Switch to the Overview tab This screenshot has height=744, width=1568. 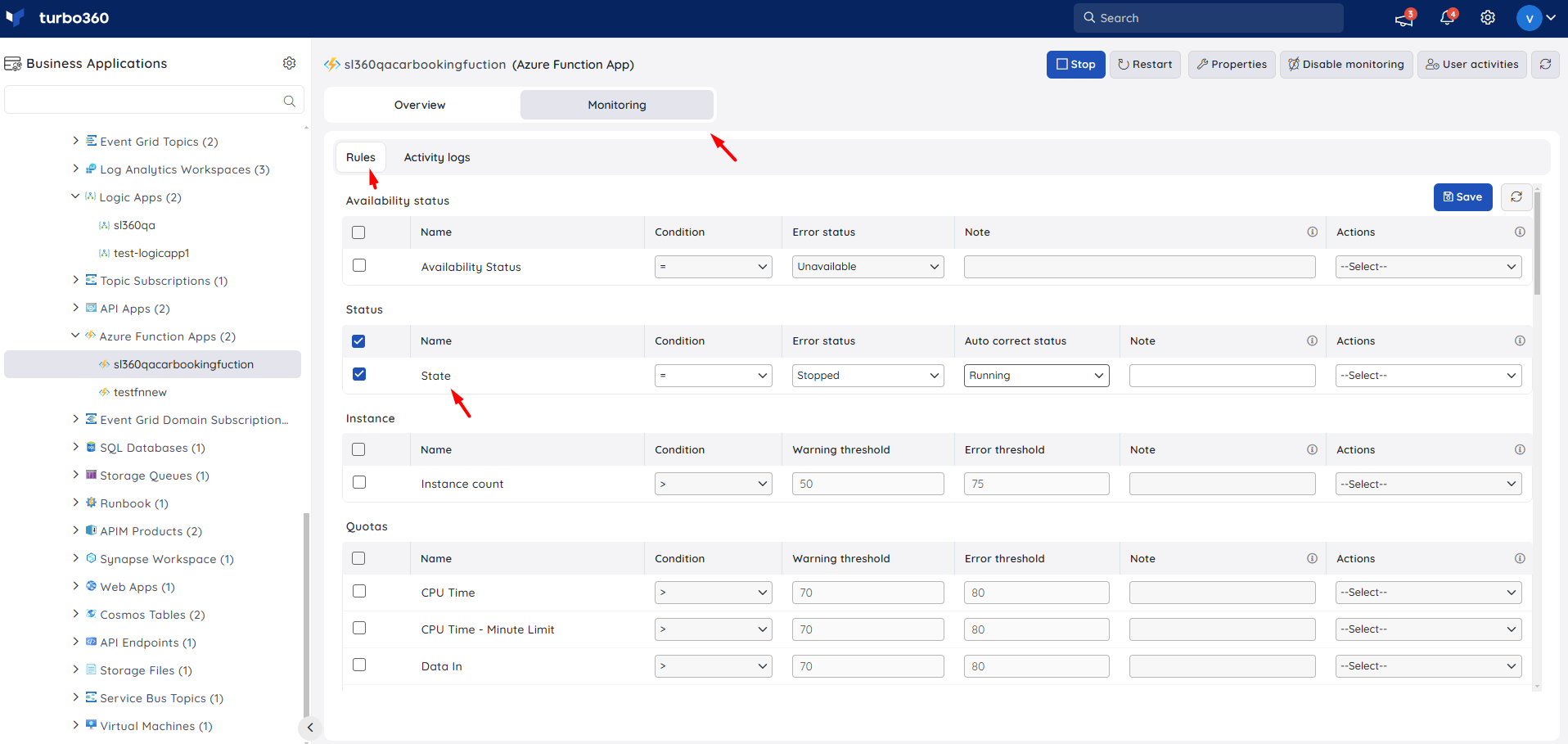click(421, 105)
